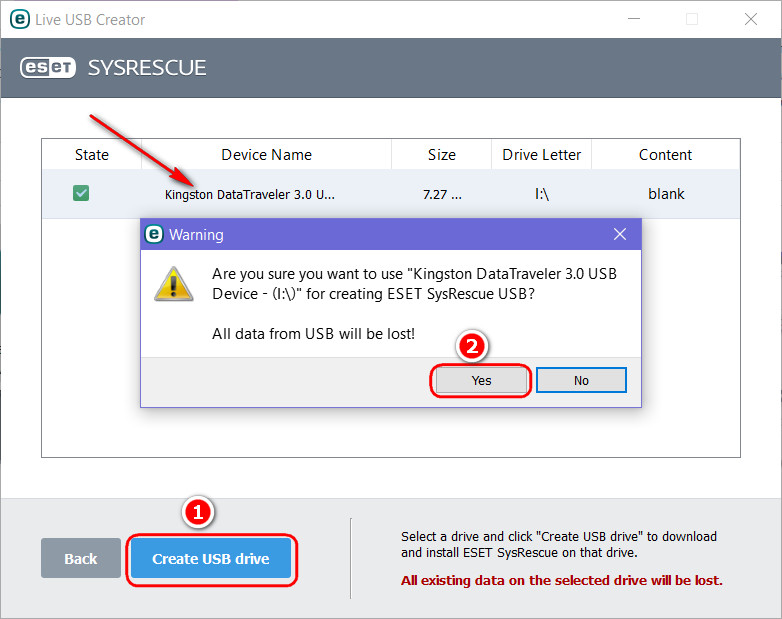The image size is (782, 619).
Task: Close the Live USB Creator window
Action: 751,19
